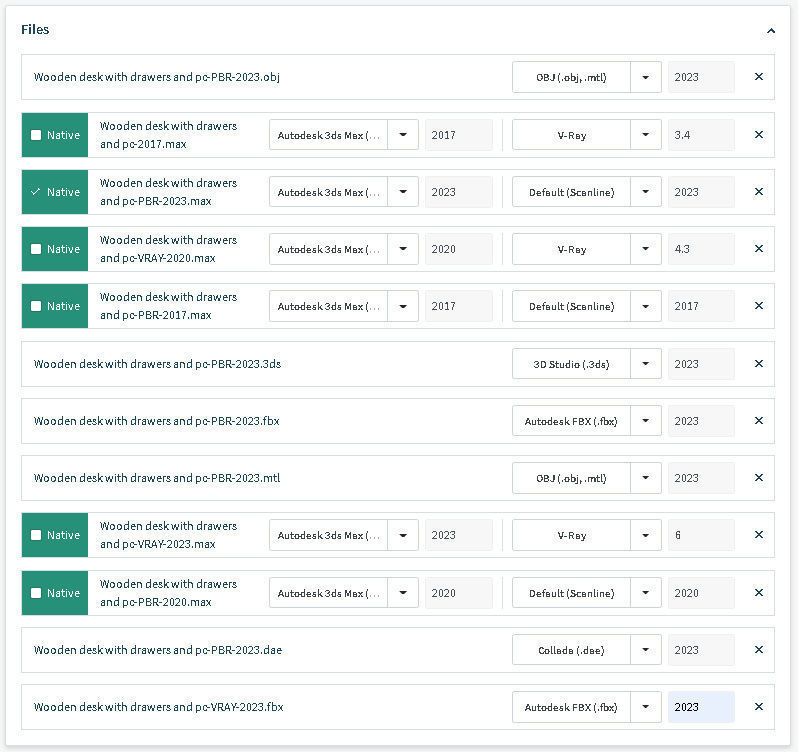Remove the PBR-2023.obj file row
This screenshot has width=798, height=752.
coord(758,77)
